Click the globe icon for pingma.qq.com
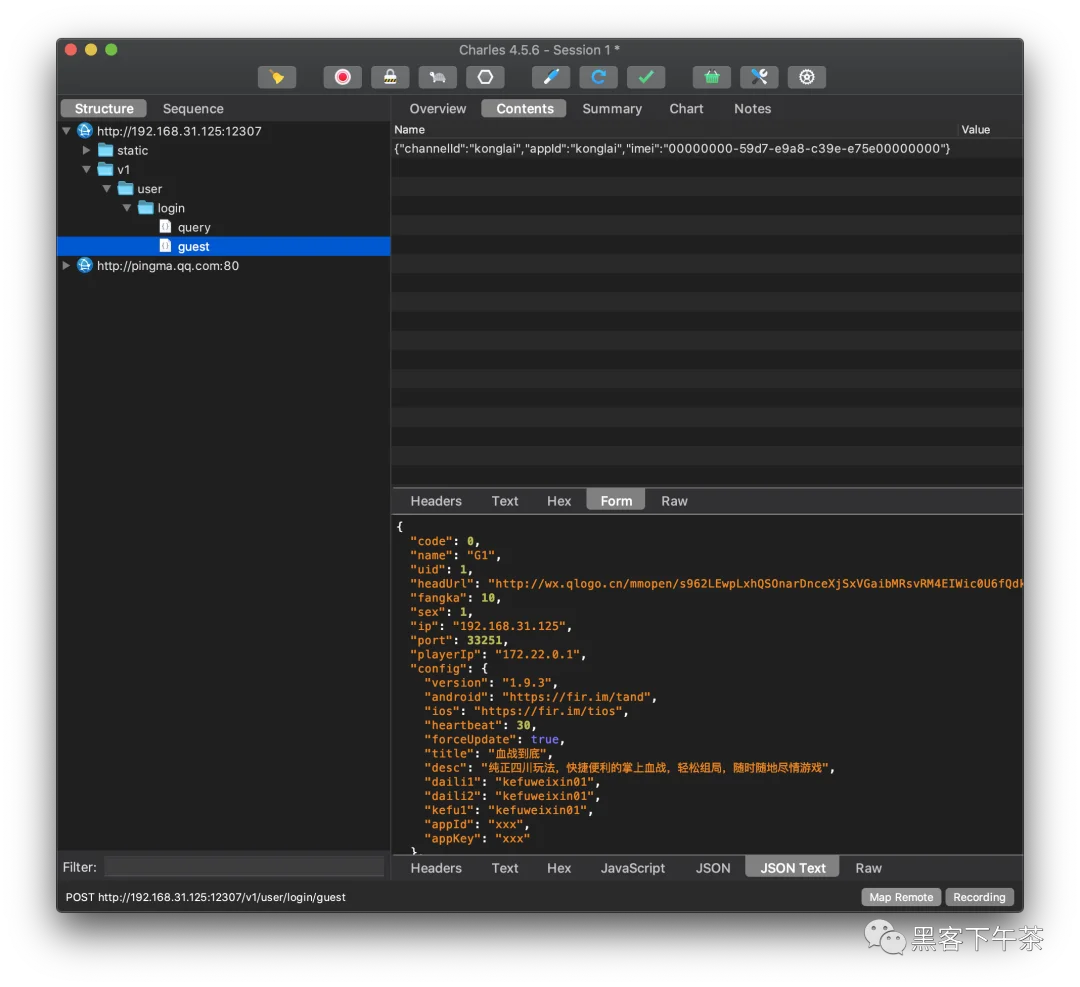Viewport: 1080px width, 987px height. (x=85, y=266)
